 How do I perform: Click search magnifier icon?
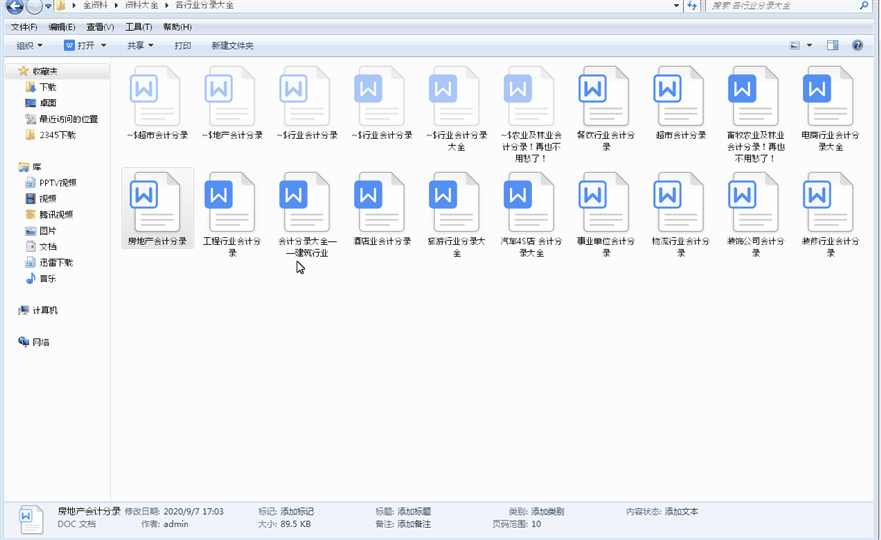pyautogui.click(x=864, y=5)
